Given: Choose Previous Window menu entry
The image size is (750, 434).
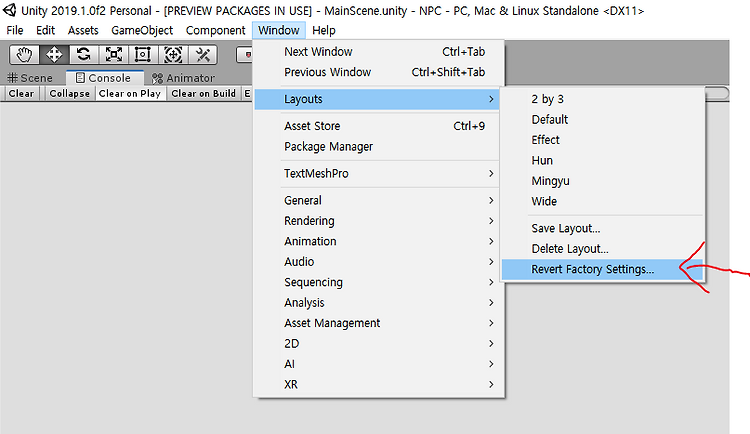Looking at the screenshot, I should click(377, 72).
